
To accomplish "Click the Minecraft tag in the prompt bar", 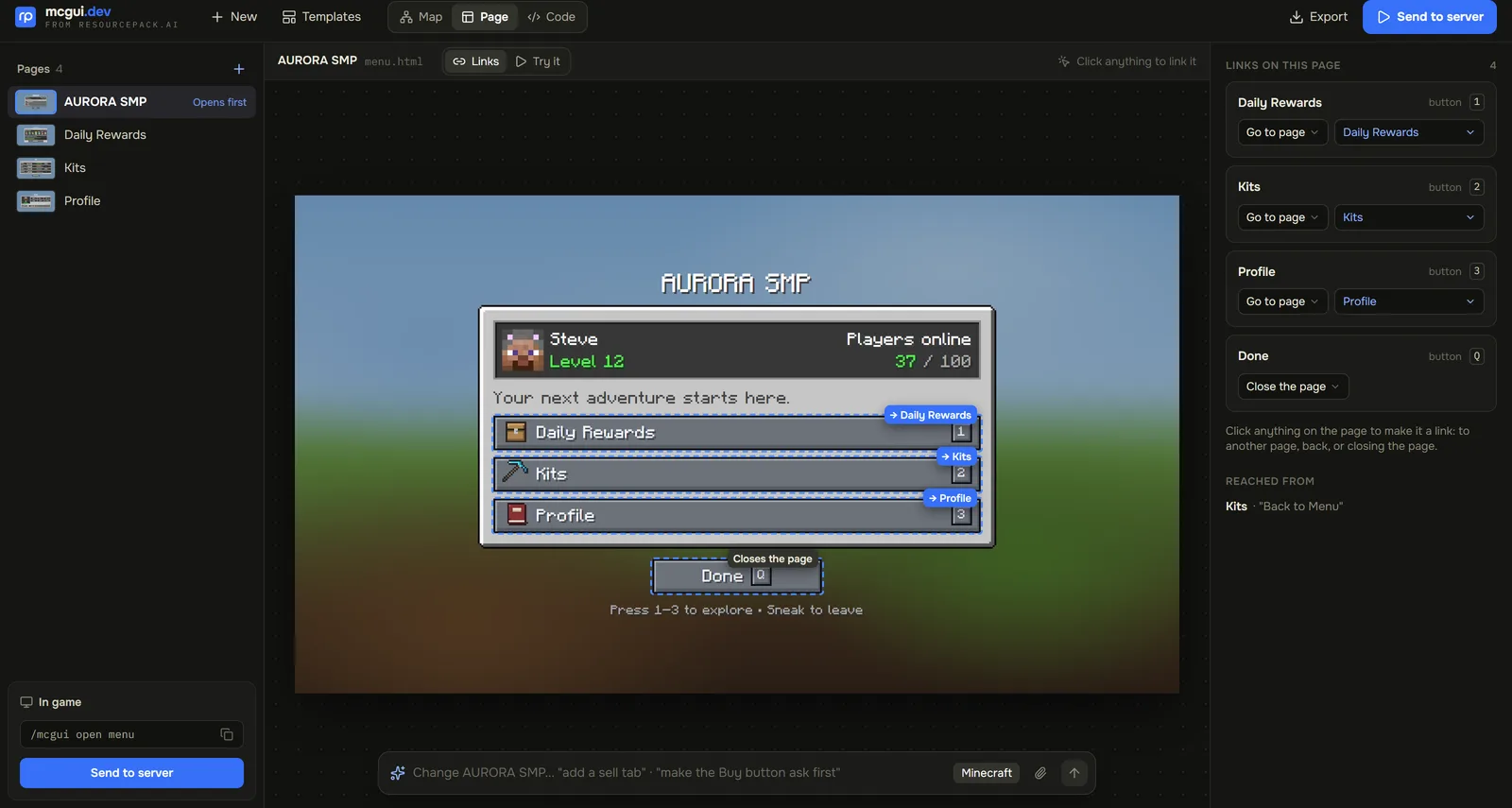I will click(987, 773).
